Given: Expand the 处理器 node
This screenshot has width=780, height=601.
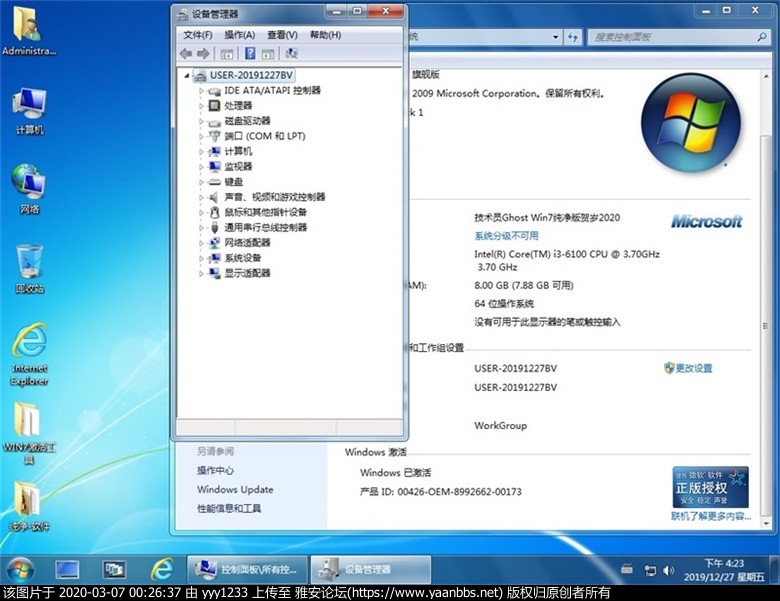Looking at the screenshot, I should pyautogui.click(x=201, y=106).
